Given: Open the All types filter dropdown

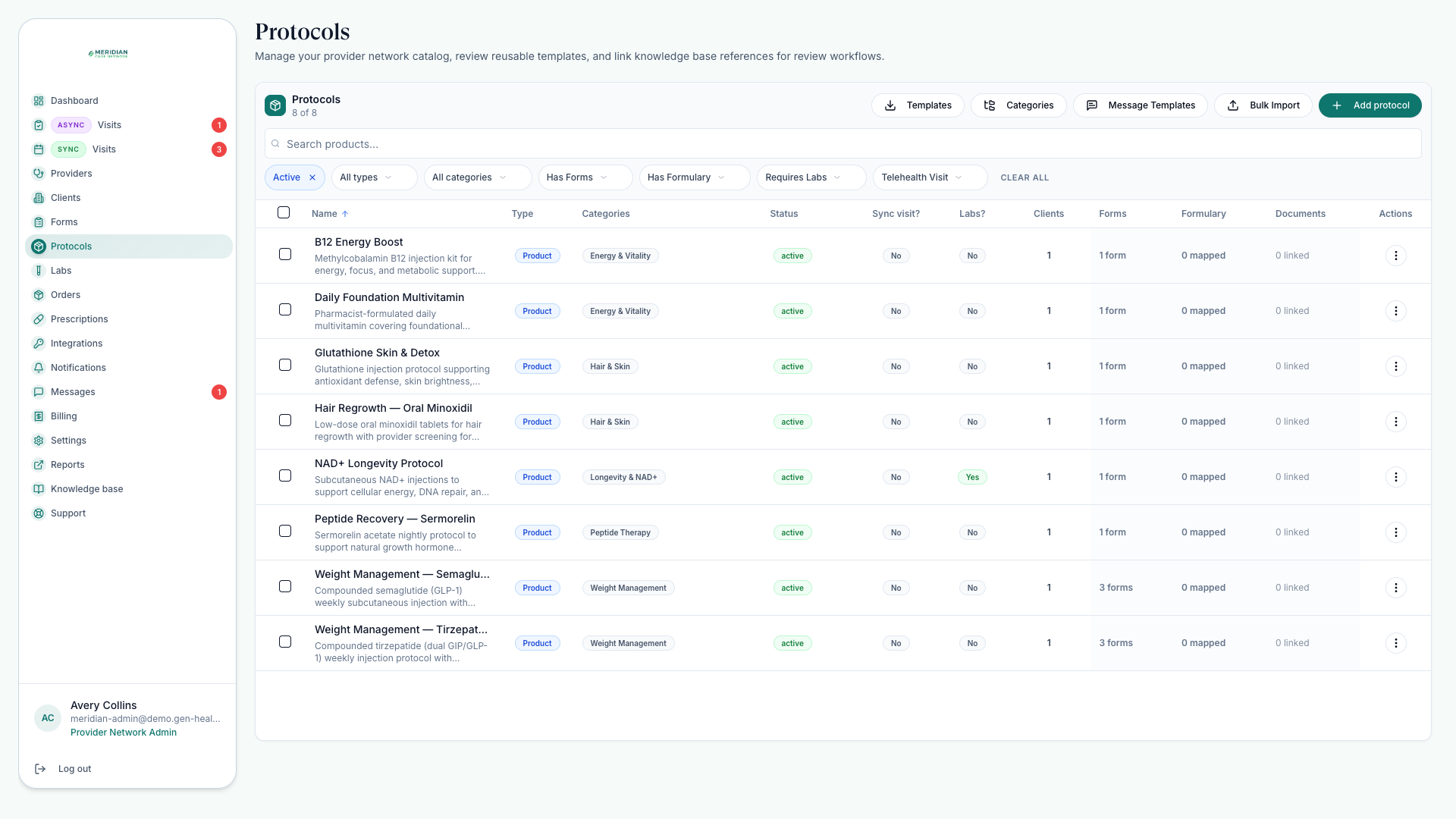Looking at the screenshot, I should pyautogui.click(x=374, y=177).
